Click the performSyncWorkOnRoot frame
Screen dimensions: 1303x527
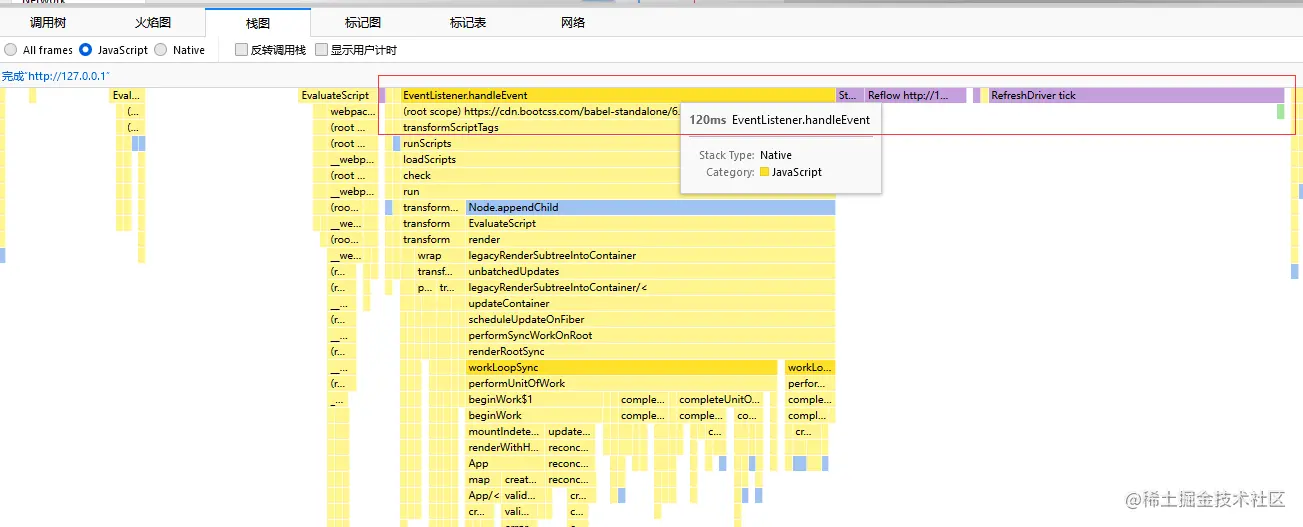[650, 336]
